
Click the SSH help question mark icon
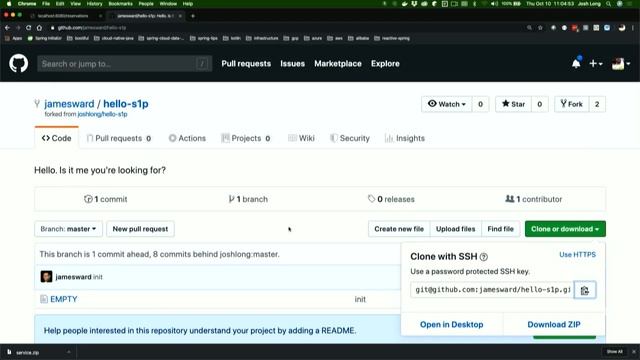coord(484,257)
